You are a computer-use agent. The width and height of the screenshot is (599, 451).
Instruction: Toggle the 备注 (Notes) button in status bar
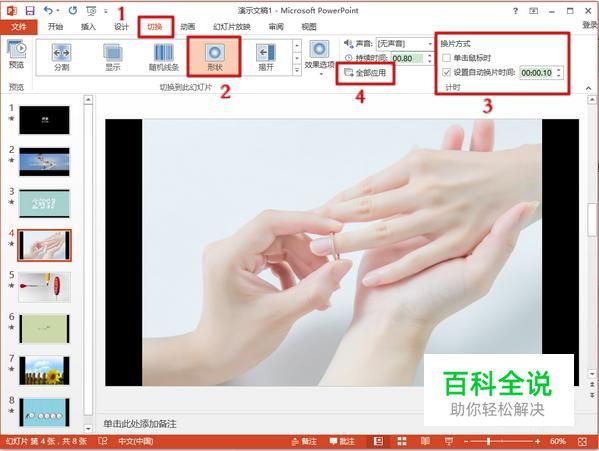(x=304, y=441)
